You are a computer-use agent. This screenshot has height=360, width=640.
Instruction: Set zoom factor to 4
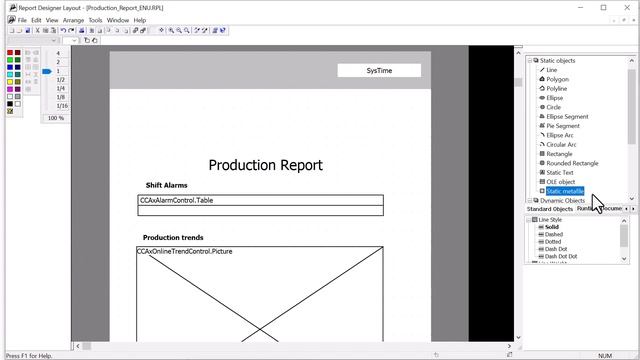click(x=58, y=53)
